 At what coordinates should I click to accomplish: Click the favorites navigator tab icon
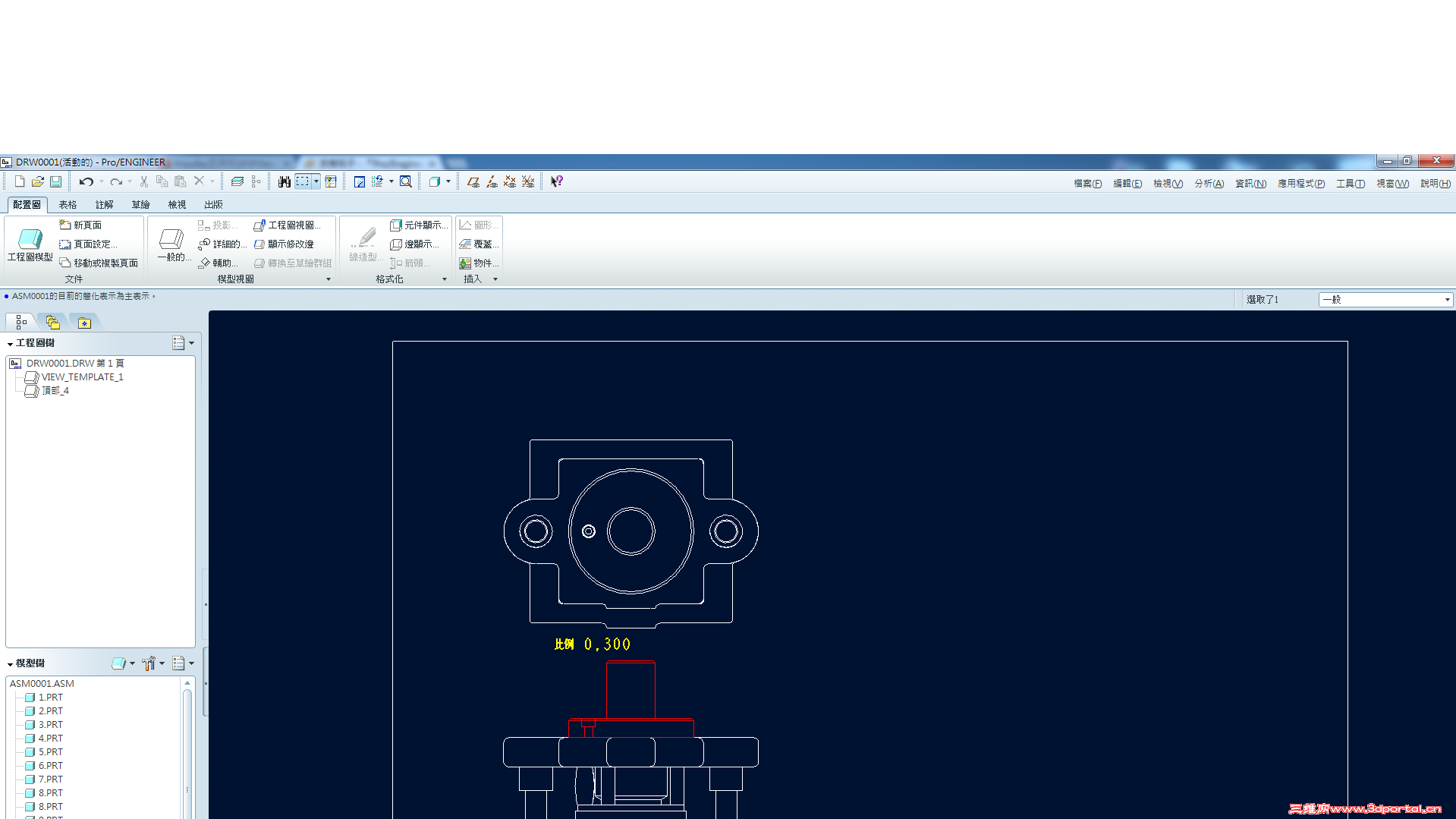click(84, 323)
